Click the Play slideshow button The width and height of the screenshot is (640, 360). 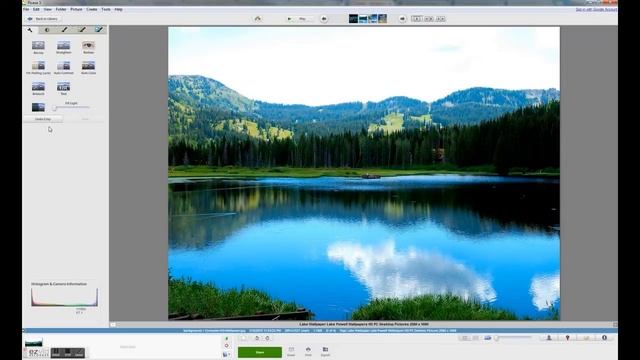299,19
